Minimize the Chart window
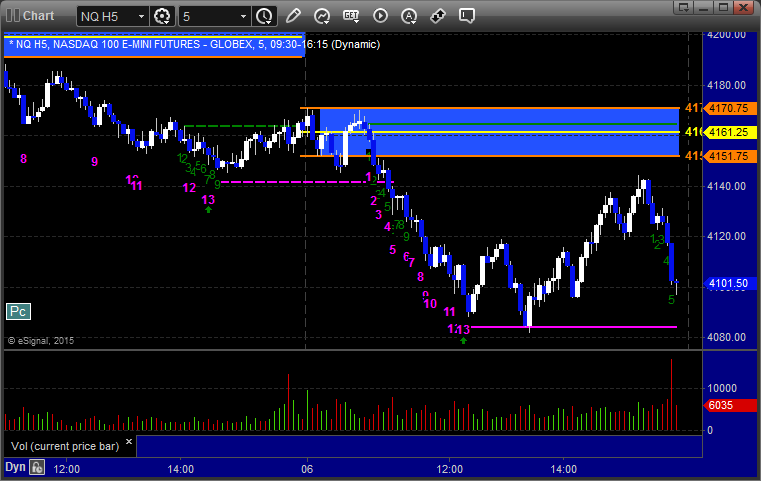This screenshot has height=481, width=761. tap(704, 7)
